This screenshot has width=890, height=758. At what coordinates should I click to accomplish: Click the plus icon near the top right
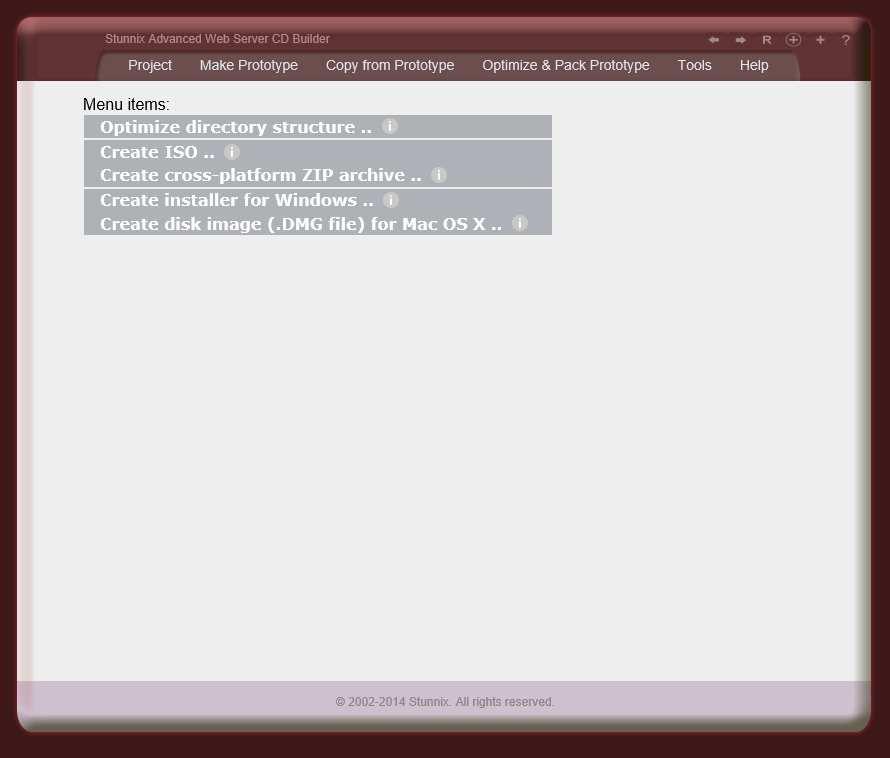[820, 40]
